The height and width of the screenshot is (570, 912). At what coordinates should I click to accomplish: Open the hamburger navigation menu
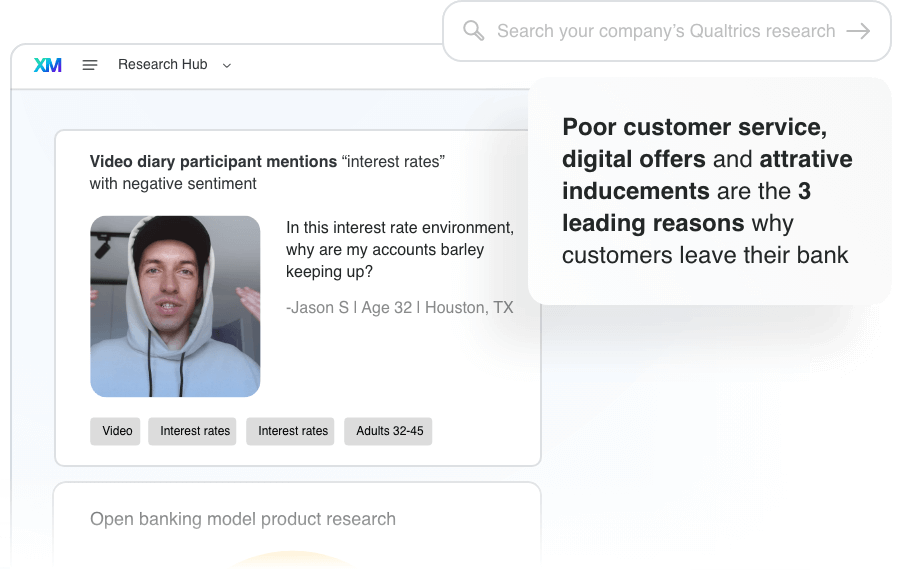click(90, 65)
